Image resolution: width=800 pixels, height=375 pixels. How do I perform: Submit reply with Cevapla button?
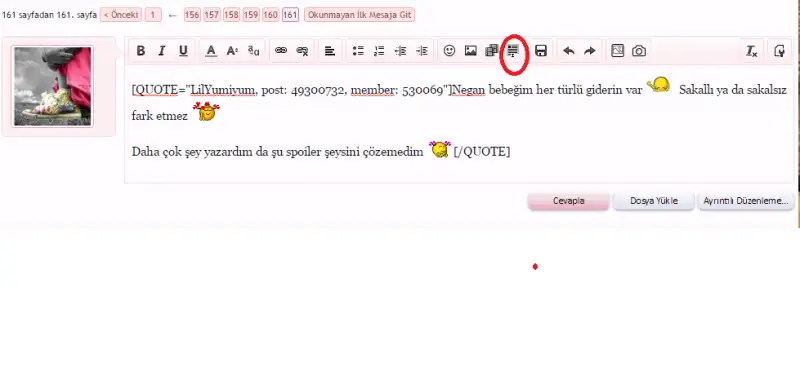[568, 201]
